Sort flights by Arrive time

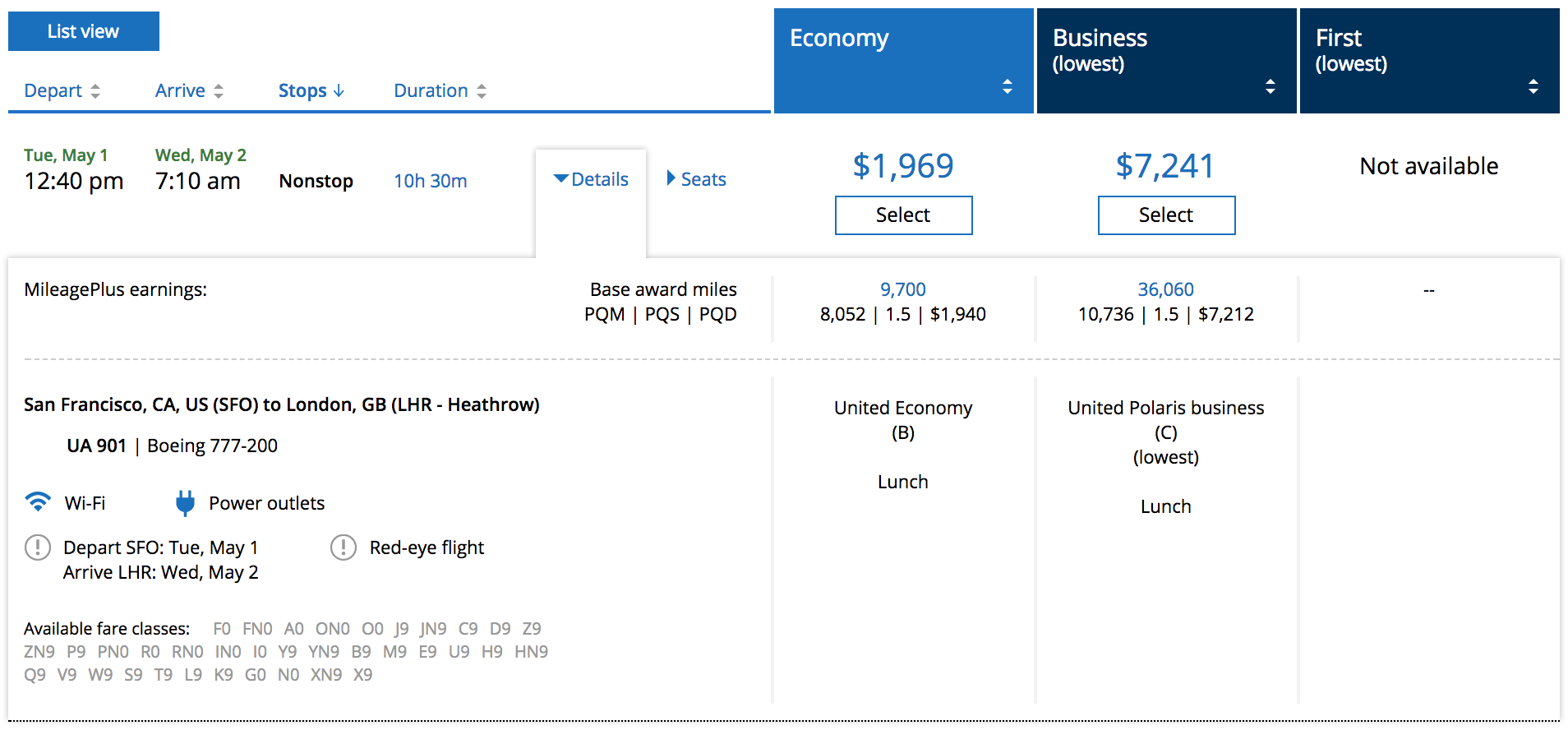pyautogui.click(x=189, y=90)
